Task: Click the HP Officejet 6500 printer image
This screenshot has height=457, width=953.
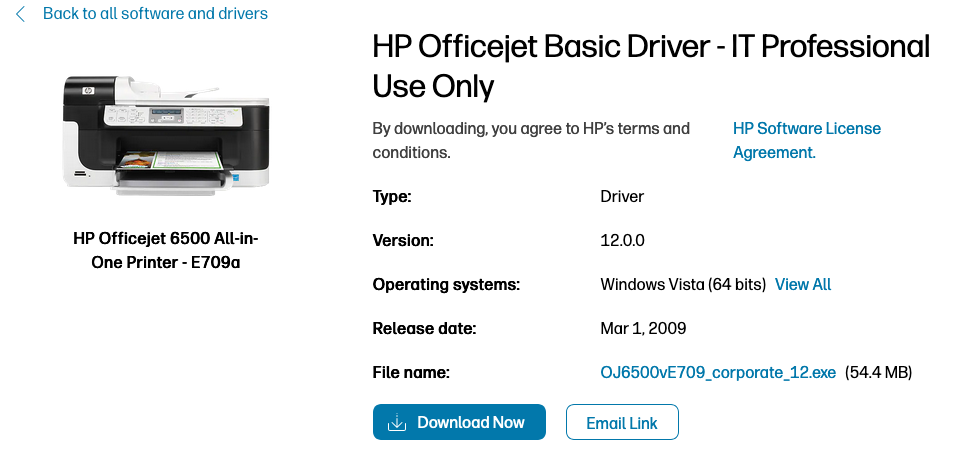Action: 166,131
